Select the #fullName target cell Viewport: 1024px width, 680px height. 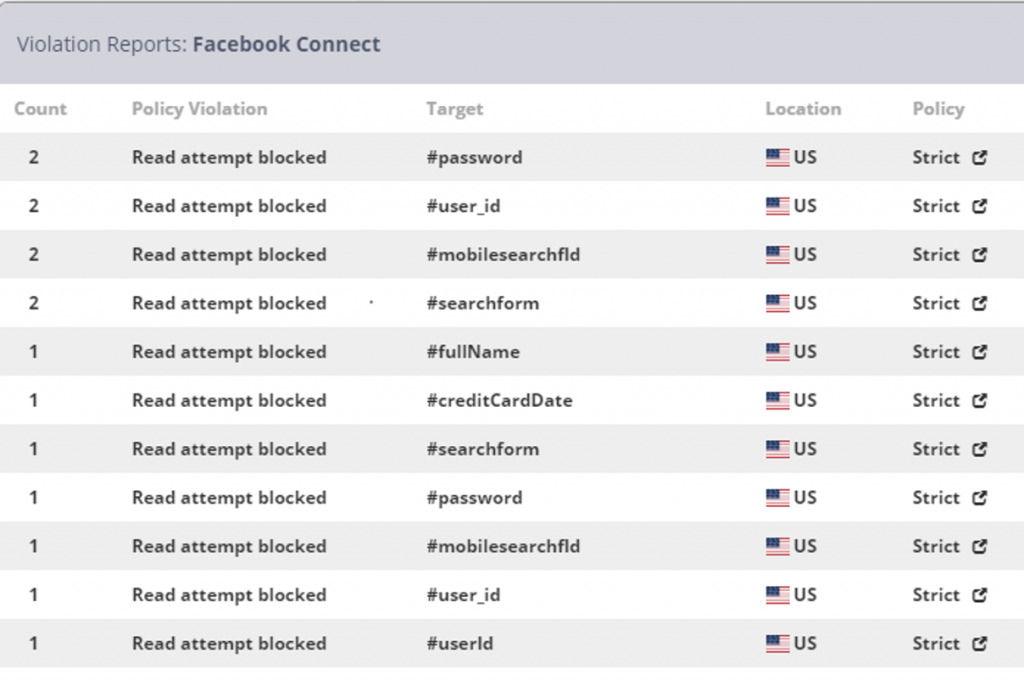click(473, 352)
